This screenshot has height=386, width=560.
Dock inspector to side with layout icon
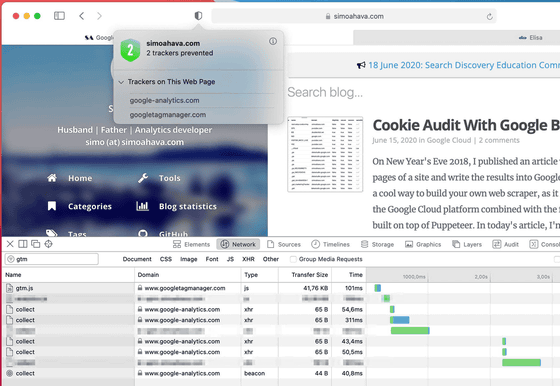23,244
